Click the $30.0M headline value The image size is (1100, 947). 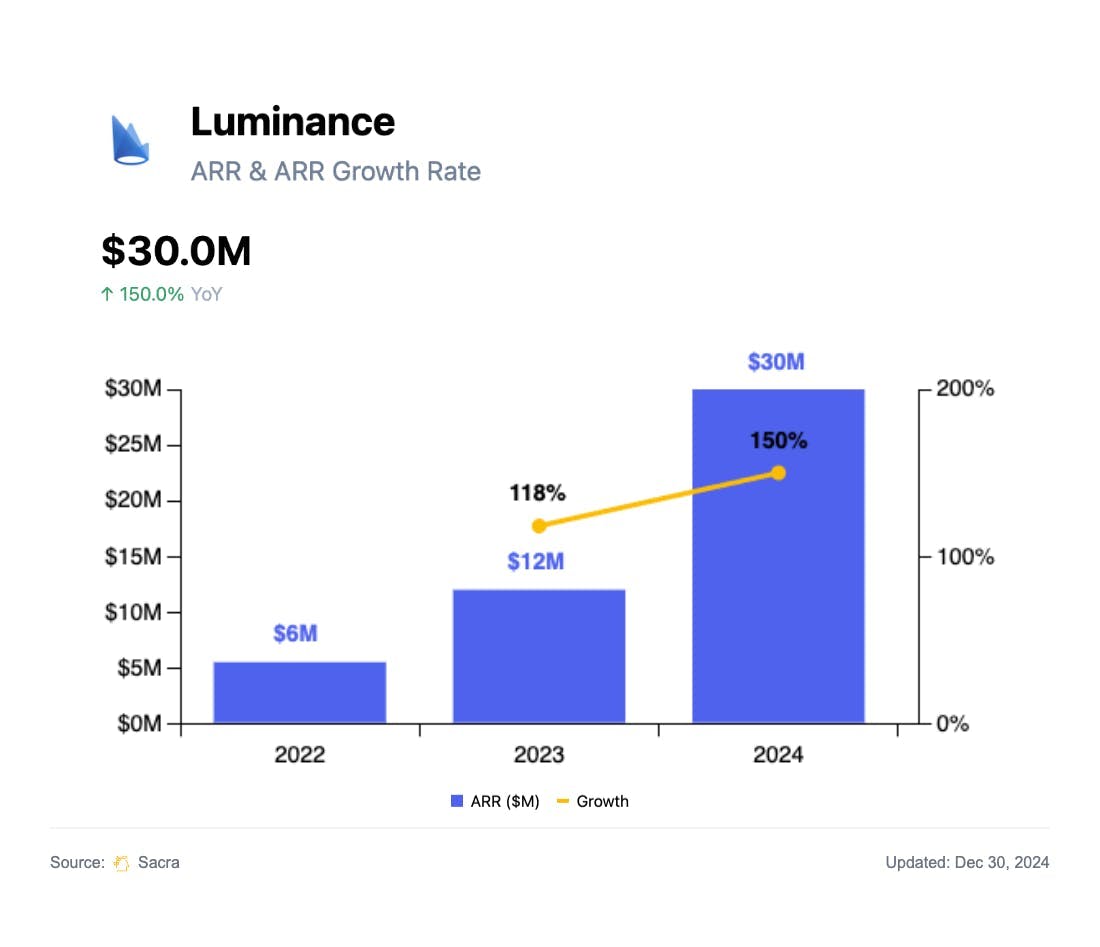point(176,250)
